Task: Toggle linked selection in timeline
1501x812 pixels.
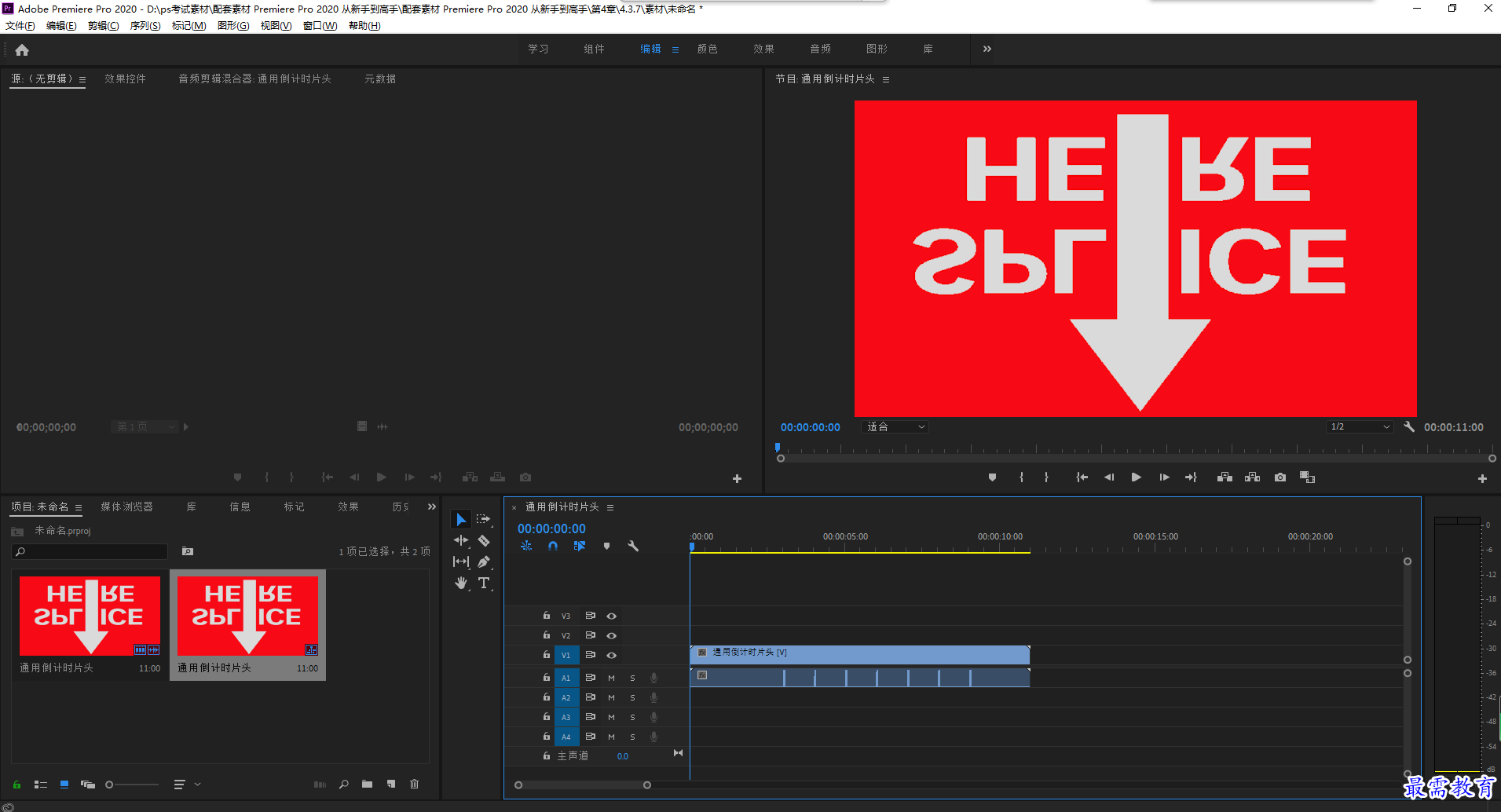Action: coord(580,546)
